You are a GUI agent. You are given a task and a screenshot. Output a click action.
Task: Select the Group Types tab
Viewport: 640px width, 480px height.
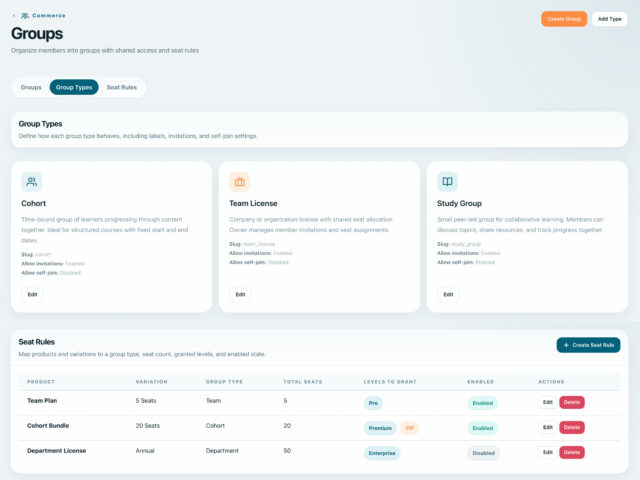(74, 87)
